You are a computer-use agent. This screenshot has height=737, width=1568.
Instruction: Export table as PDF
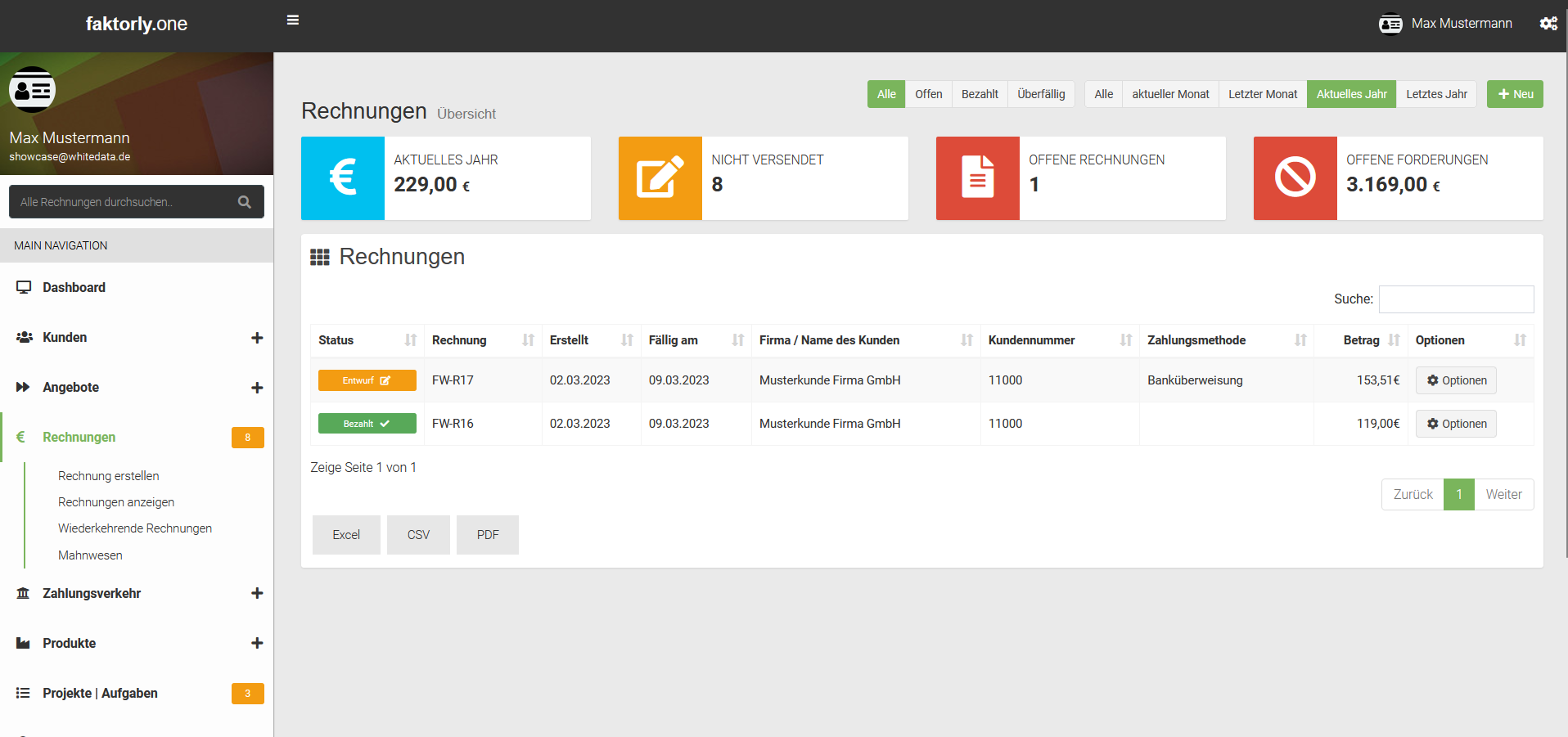point(488,535)
